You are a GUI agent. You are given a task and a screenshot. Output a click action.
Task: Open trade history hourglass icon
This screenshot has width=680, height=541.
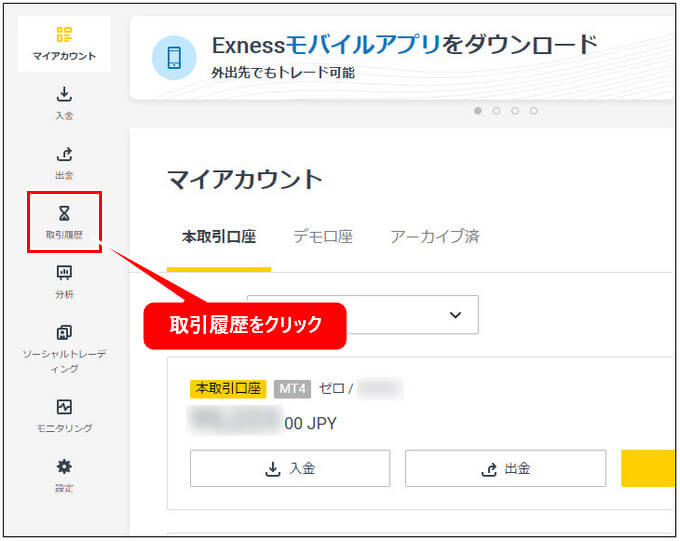(x=64, y=213)
